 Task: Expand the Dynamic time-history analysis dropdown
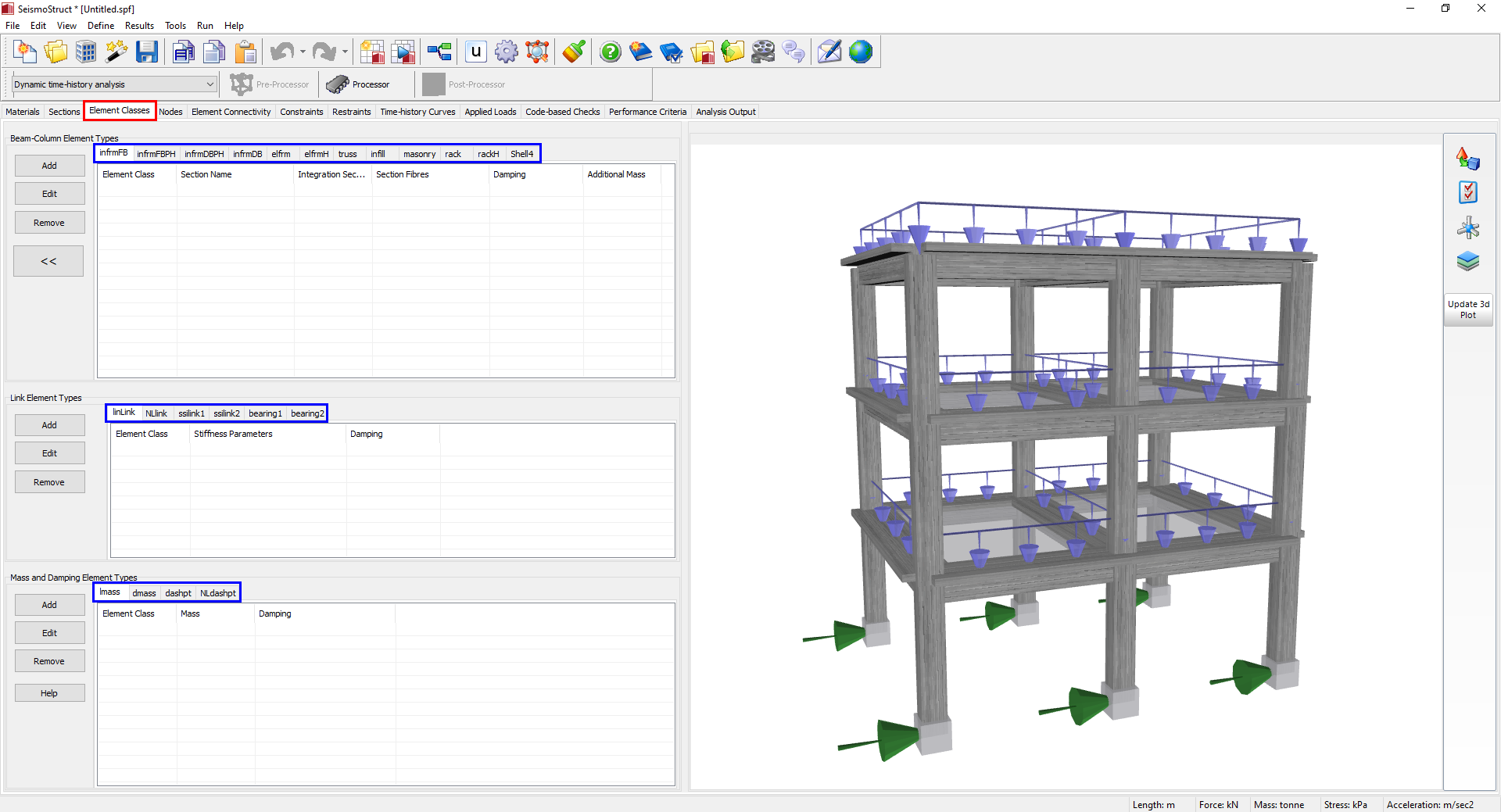[x=210, y=84]
